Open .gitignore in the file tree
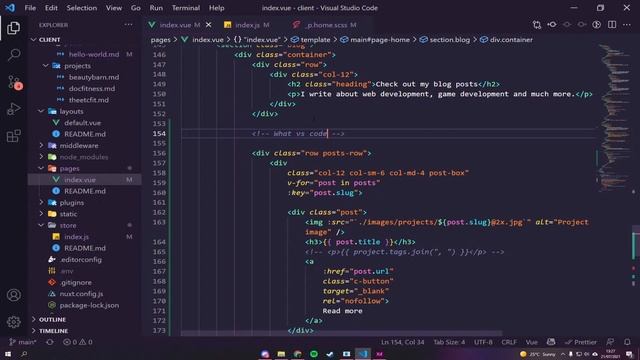This screenshot has height=360, width=640. tap(76, 282)
